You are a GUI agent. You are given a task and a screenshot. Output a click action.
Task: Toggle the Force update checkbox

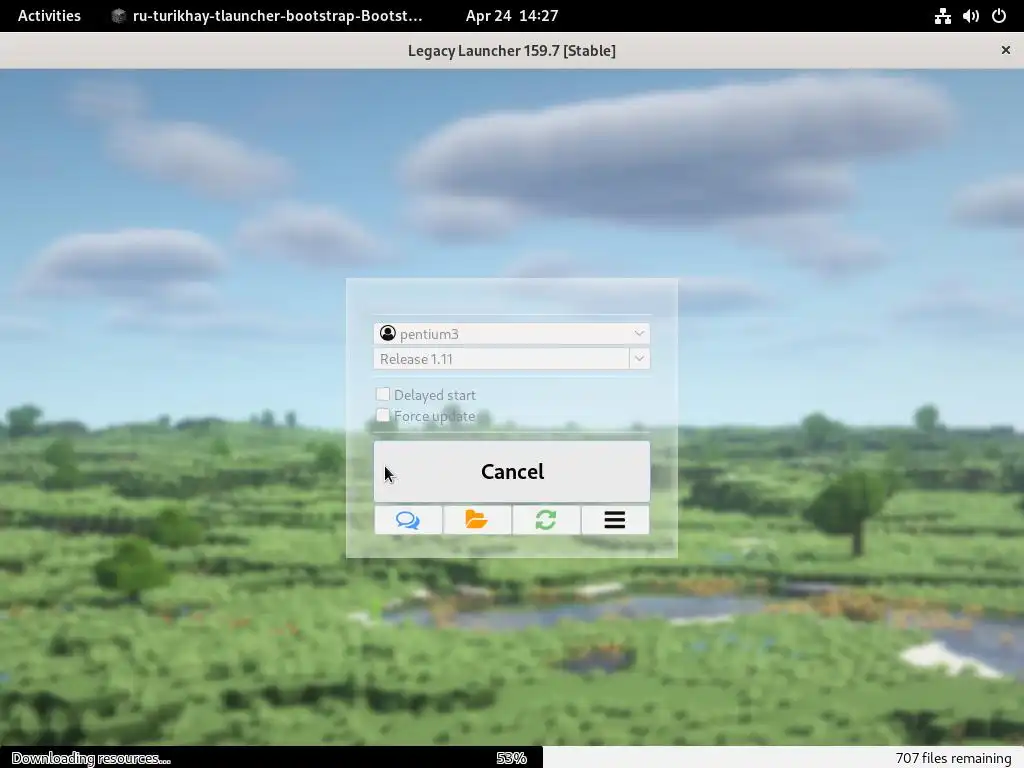coord(383,415)
